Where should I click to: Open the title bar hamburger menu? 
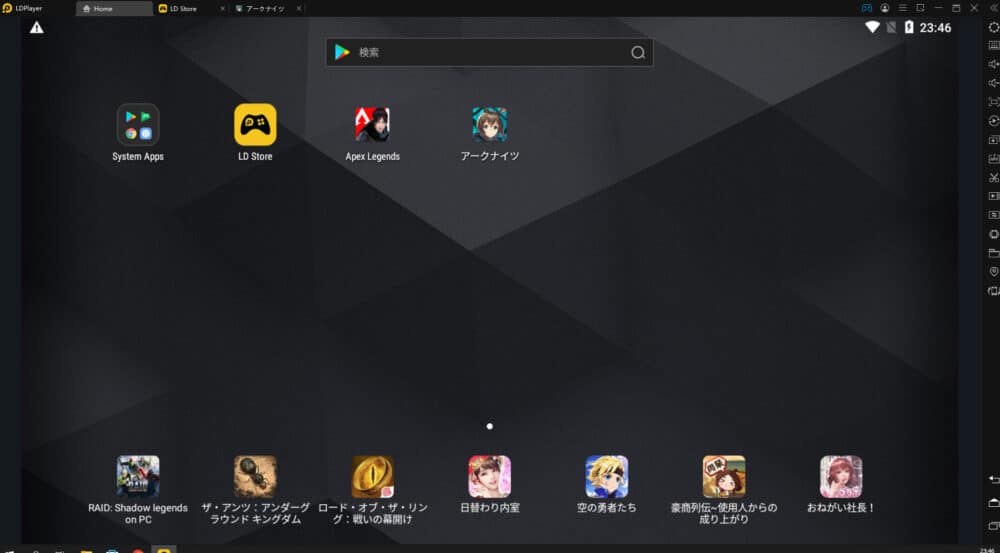coord(902,8)
